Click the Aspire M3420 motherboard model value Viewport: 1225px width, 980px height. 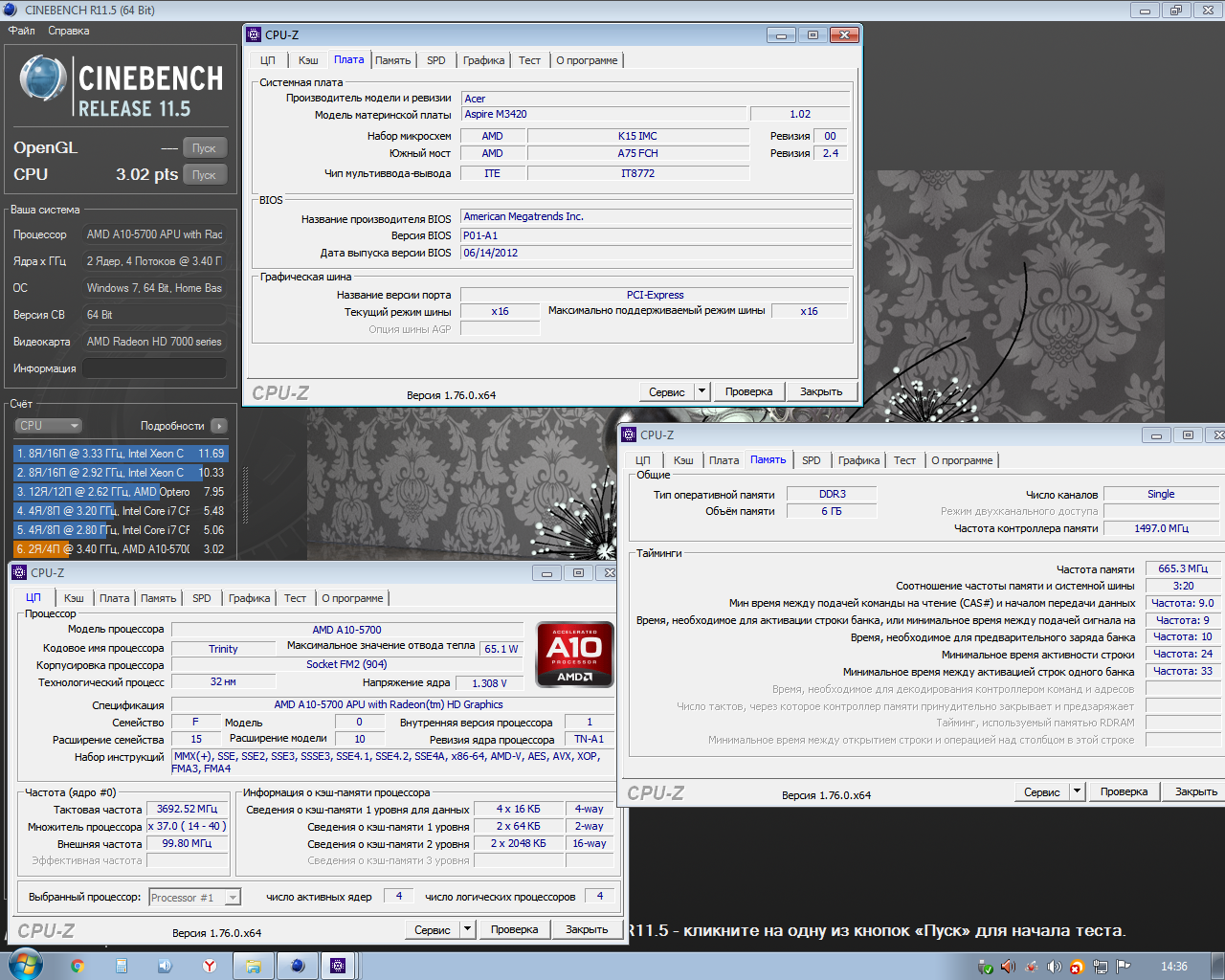pyautogui.click(x=605, y=114)
